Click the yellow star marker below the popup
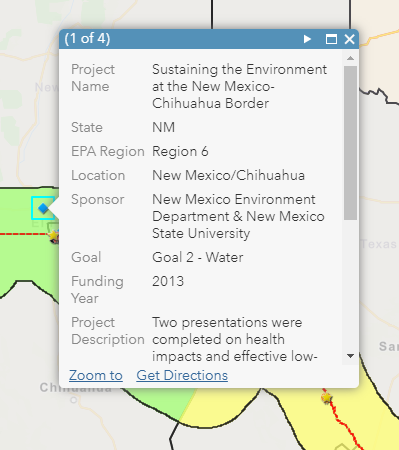 coord(327,398)
